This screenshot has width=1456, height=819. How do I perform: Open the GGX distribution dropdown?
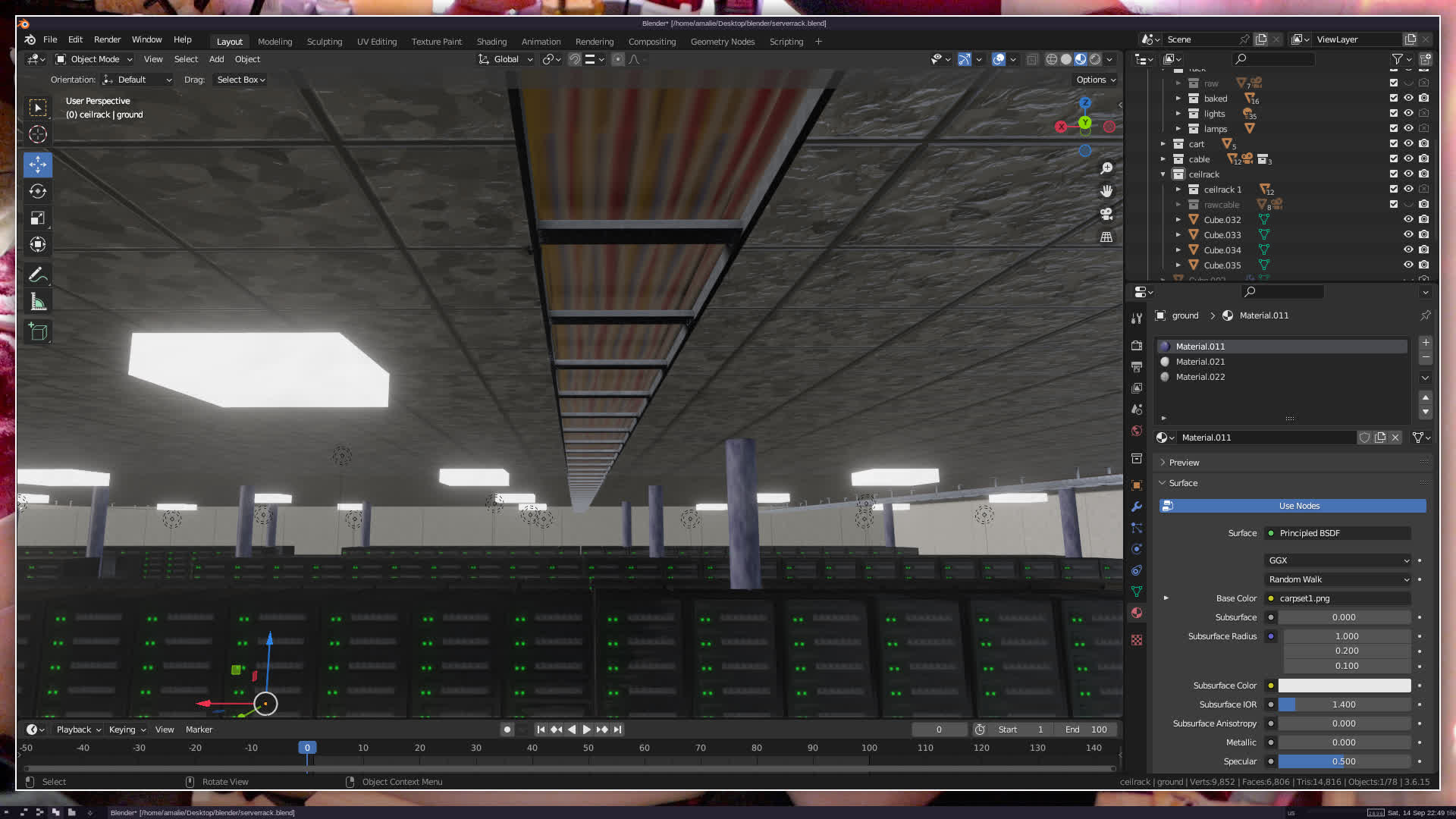(x=1338, y=560)
